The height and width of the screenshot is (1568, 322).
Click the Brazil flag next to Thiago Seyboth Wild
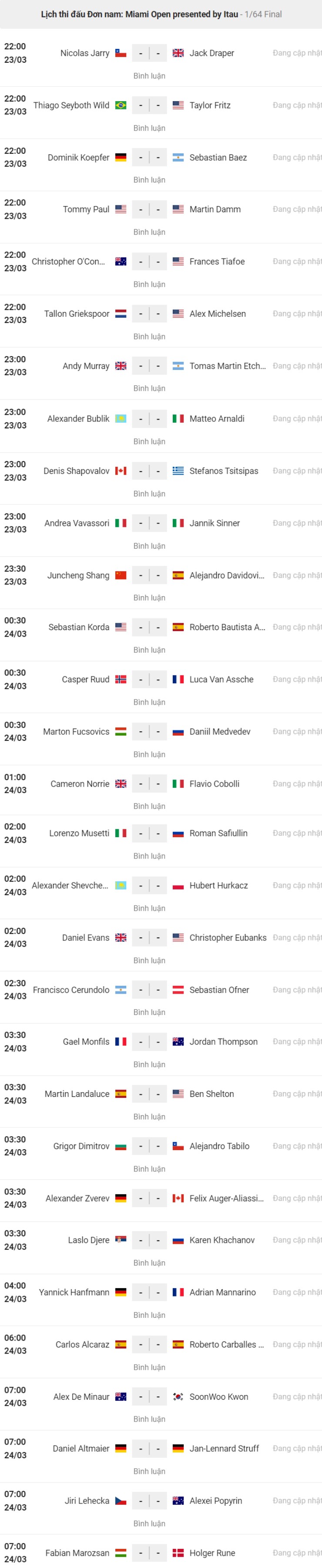pyautogui.click(x=121, y=105)
